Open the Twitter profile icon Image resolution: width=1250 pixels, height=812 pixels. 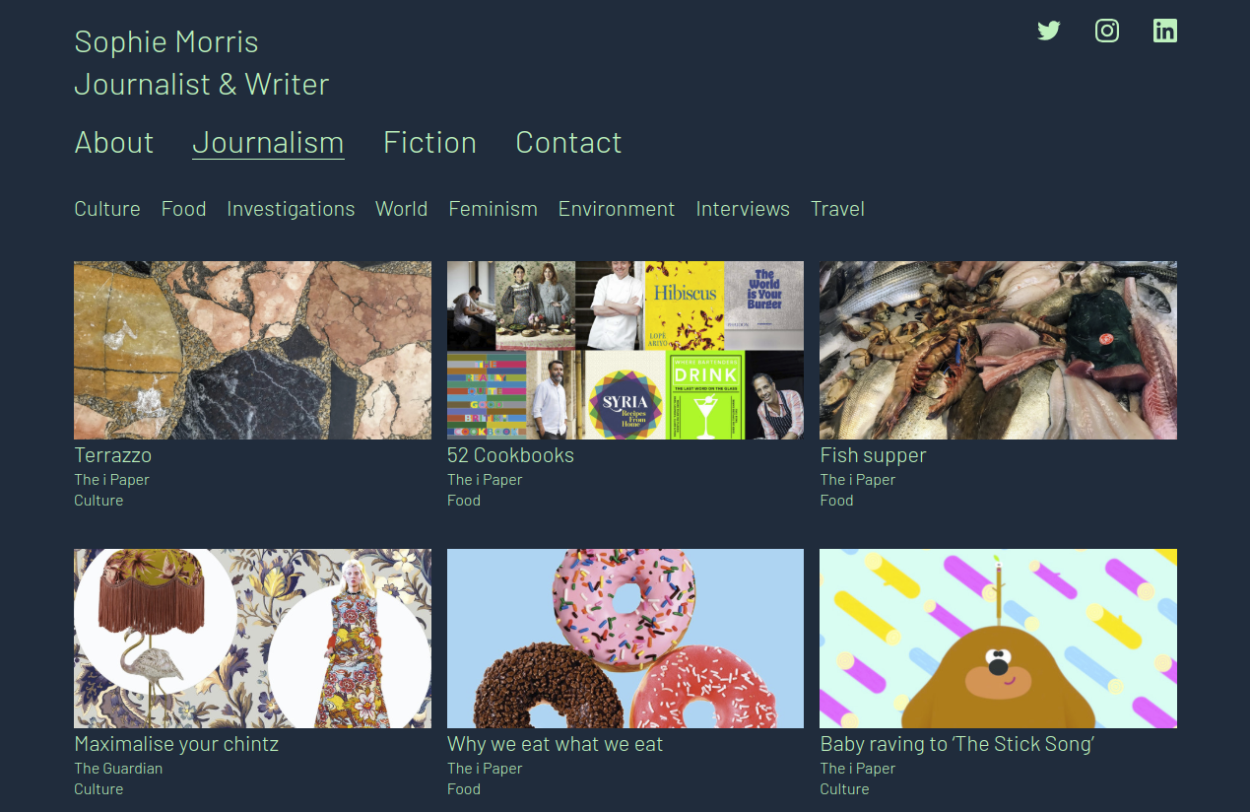click(x=1048, y=31)
